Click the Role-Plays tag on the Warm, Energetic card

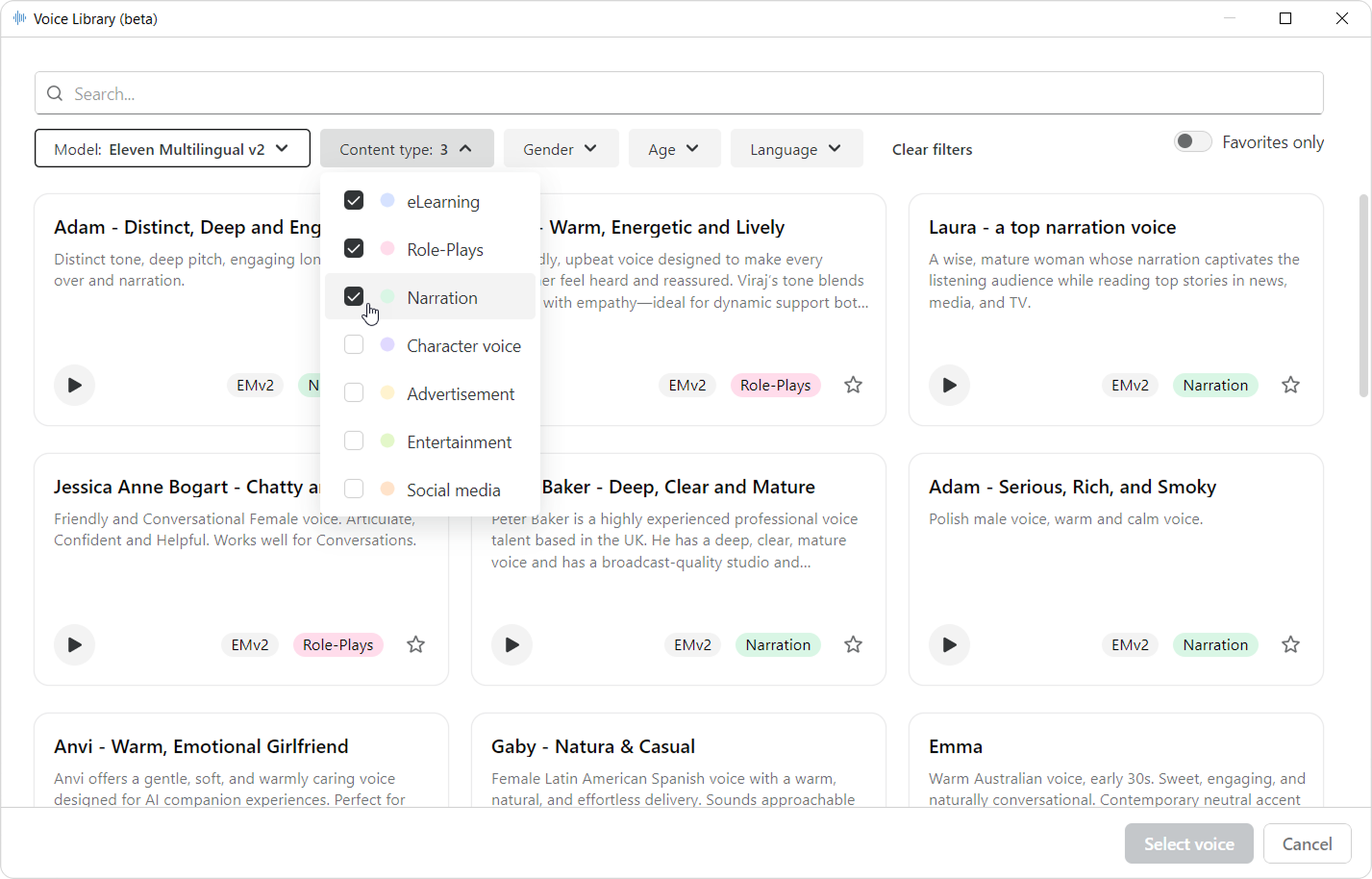coord(775,386)
